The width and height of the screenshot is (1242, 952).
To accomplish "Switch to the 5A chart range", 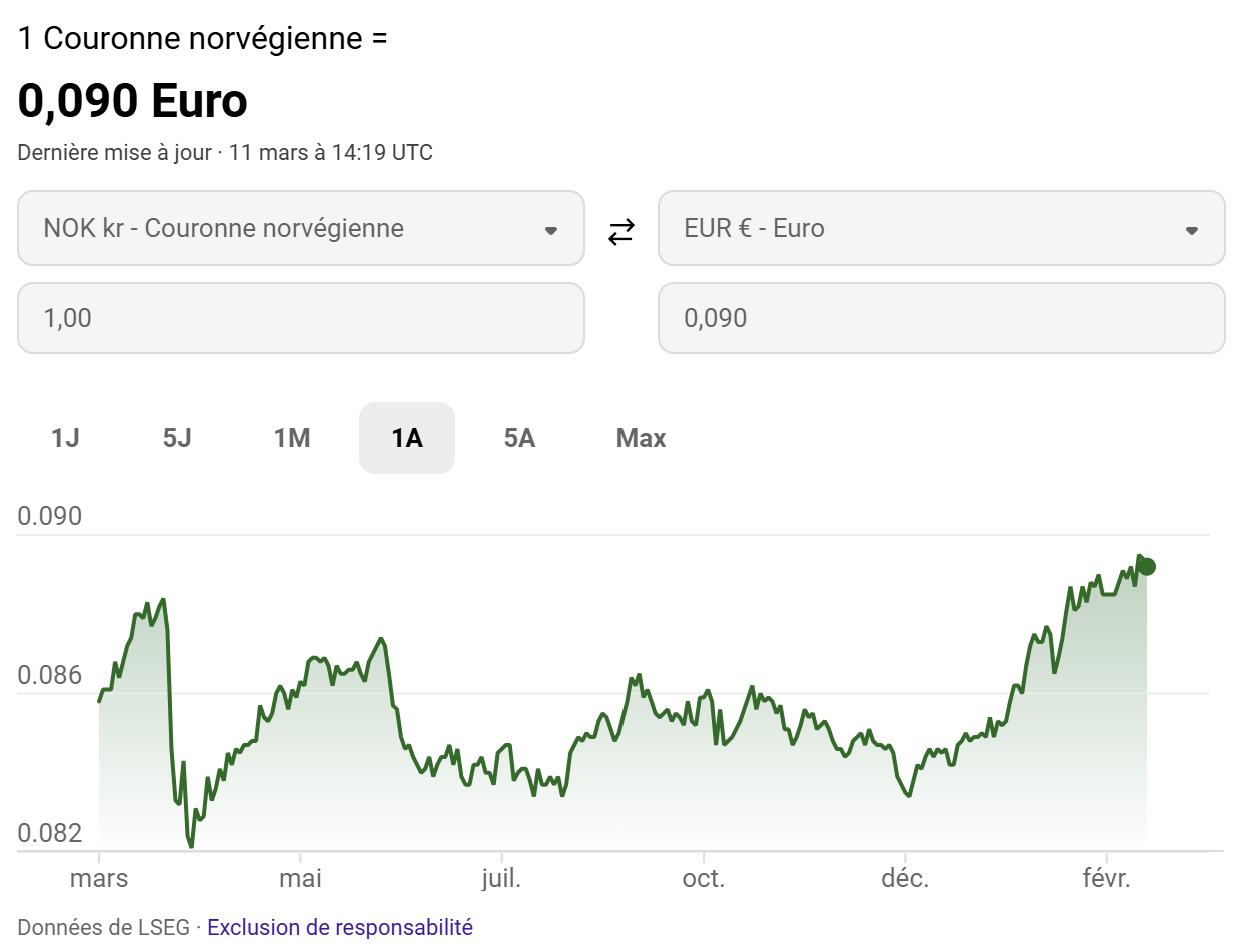I will [520, 438].
